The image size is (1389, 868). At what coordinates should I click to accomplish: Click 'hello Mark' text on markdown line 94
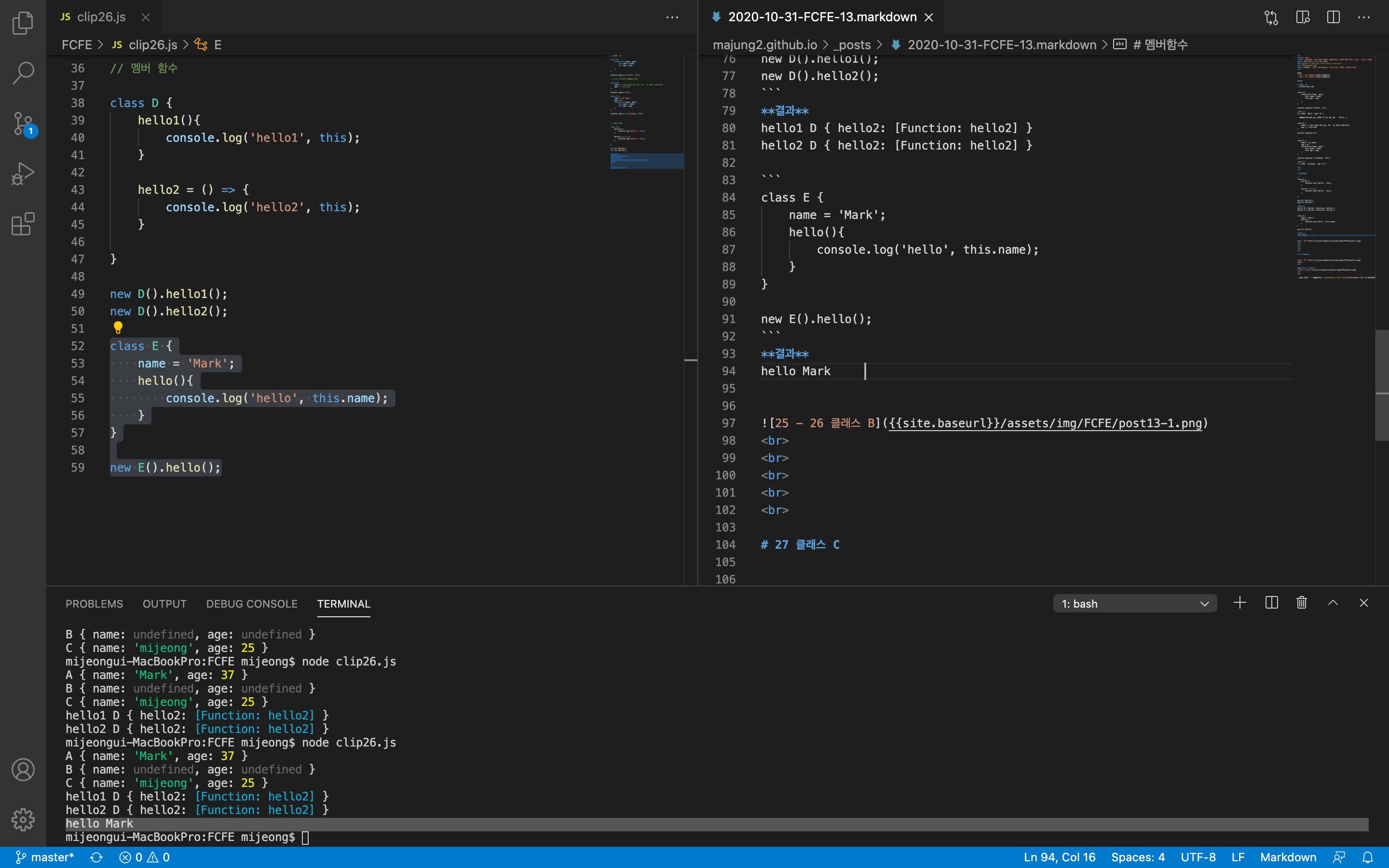(795, 371)
